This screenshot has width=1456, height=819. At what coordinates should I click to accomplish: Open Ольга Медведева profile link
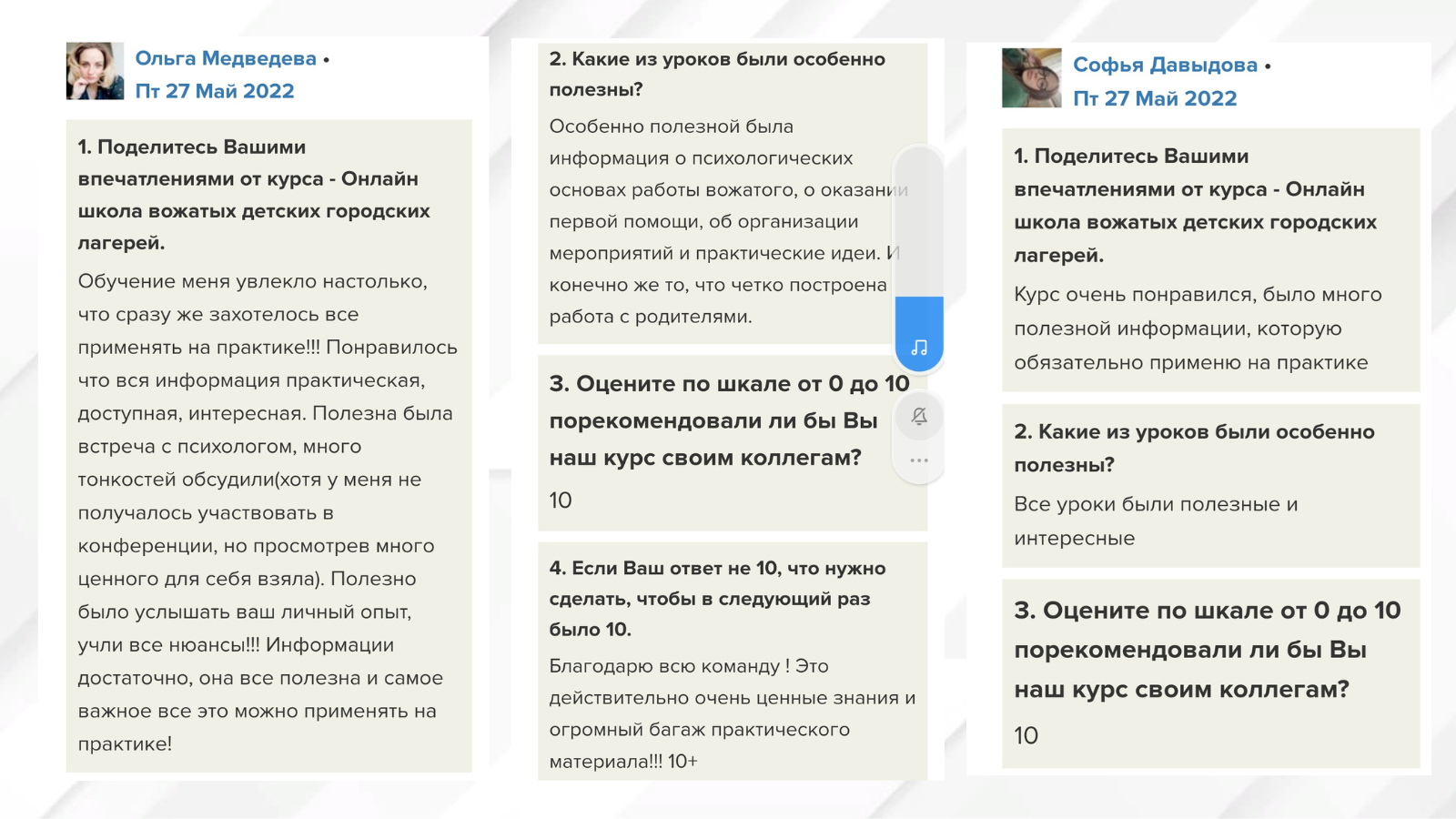[x=226, y=58]
